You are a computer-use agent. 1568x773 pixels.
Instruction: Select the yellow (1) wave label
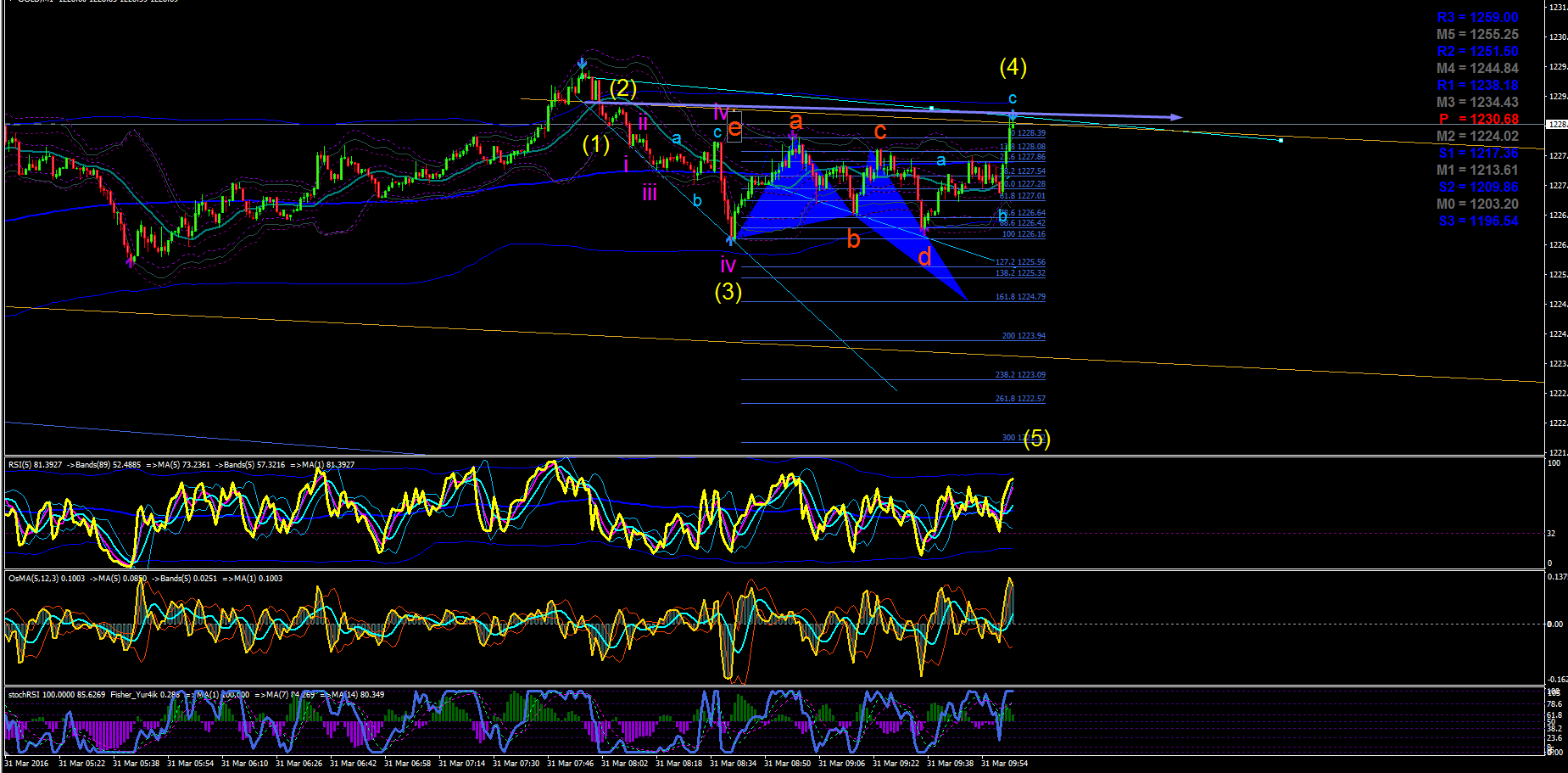coord(596,143)
